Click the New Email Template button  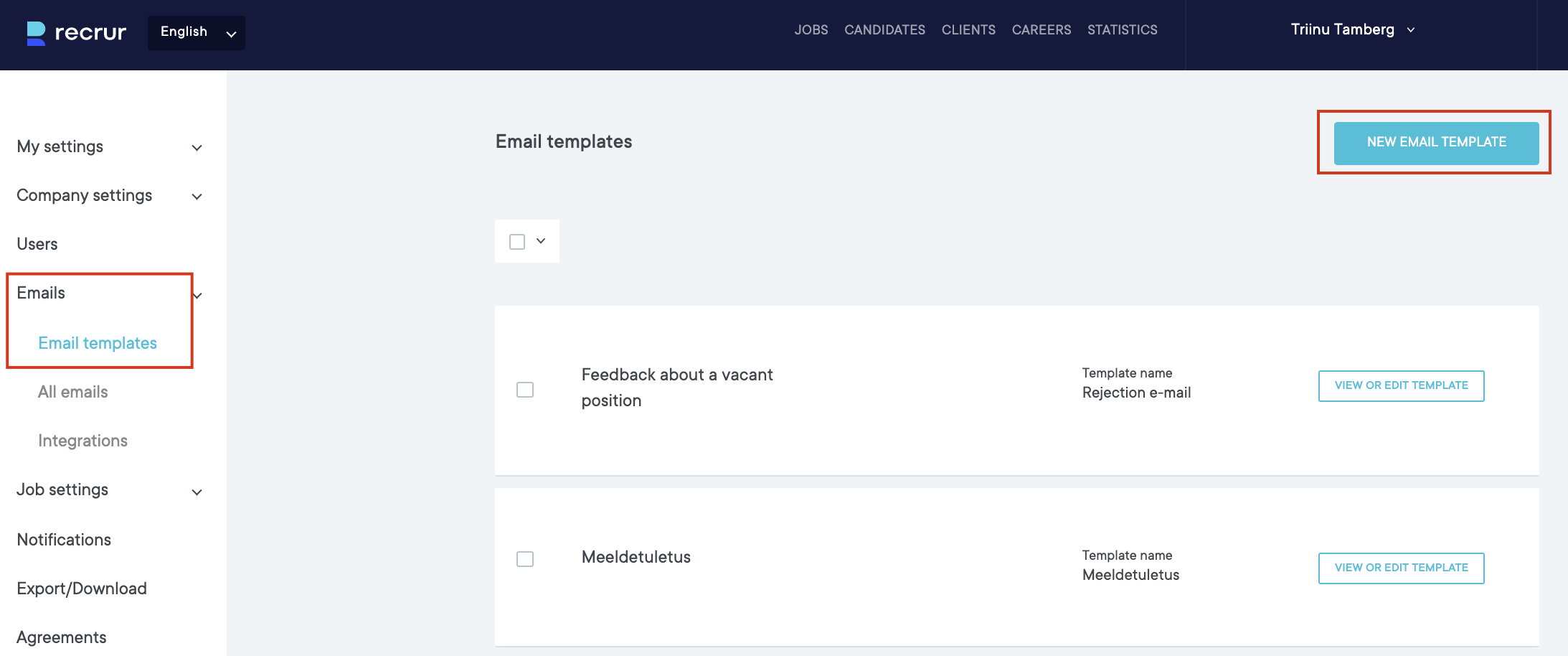pyautogui.click(x=1436, y=143)
